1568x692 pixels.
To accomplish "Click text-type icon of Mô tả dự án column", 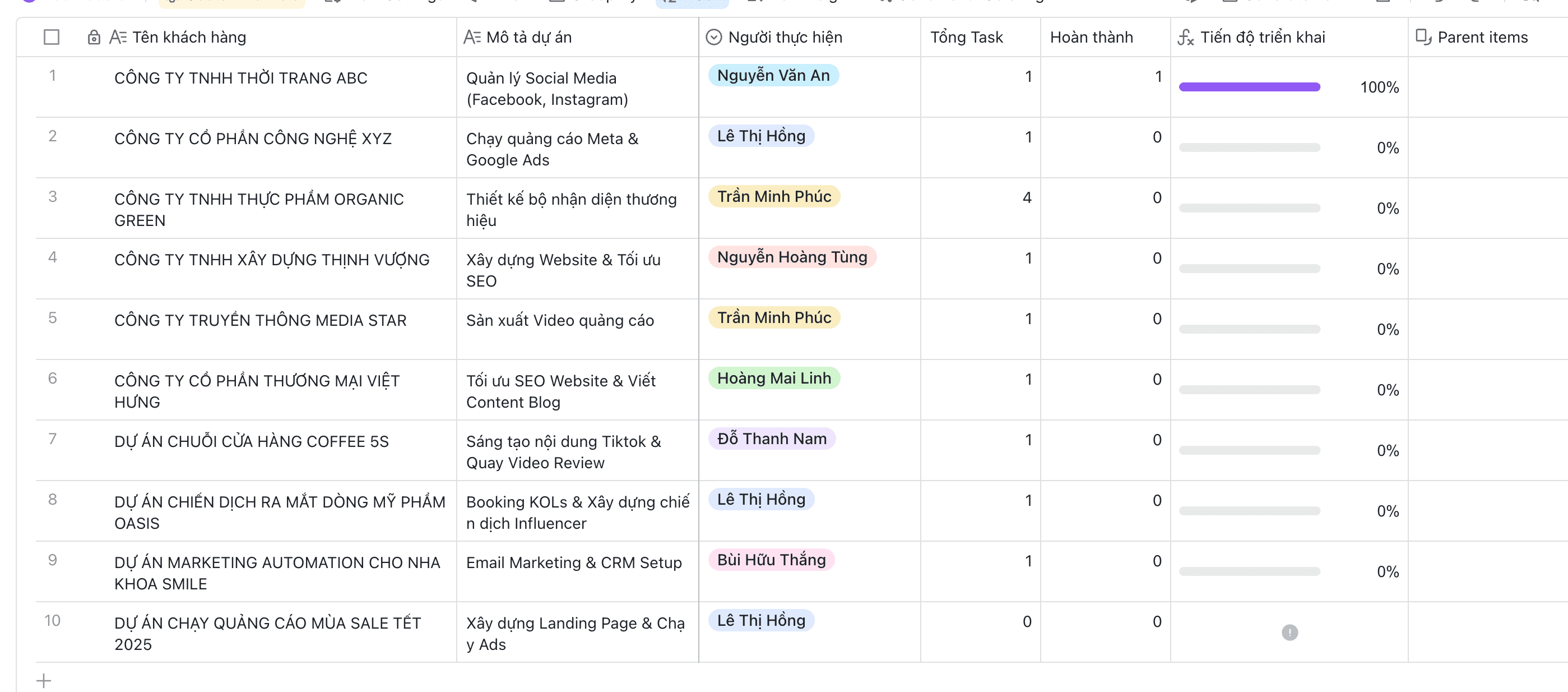I will (x=472, y=38).
